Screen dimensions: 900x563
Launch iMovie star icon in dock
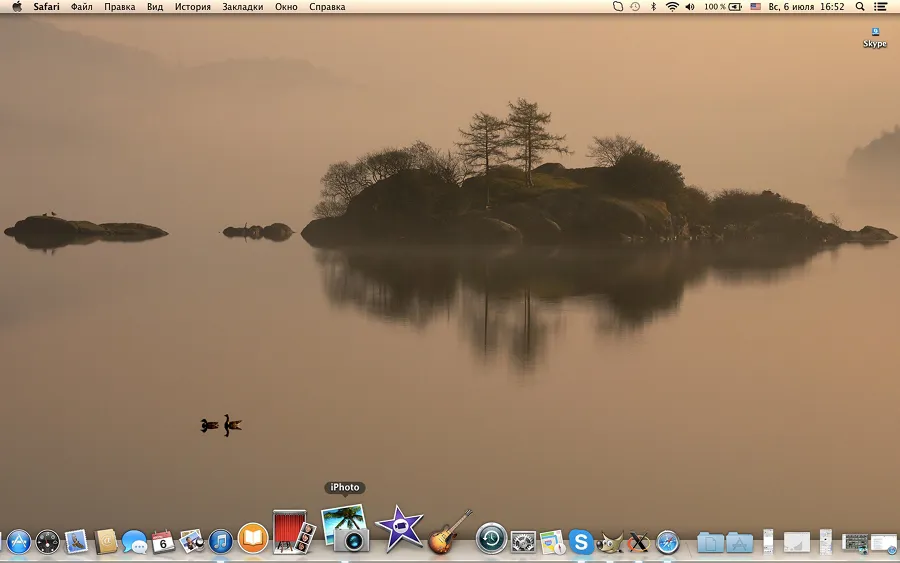point(399,529)
